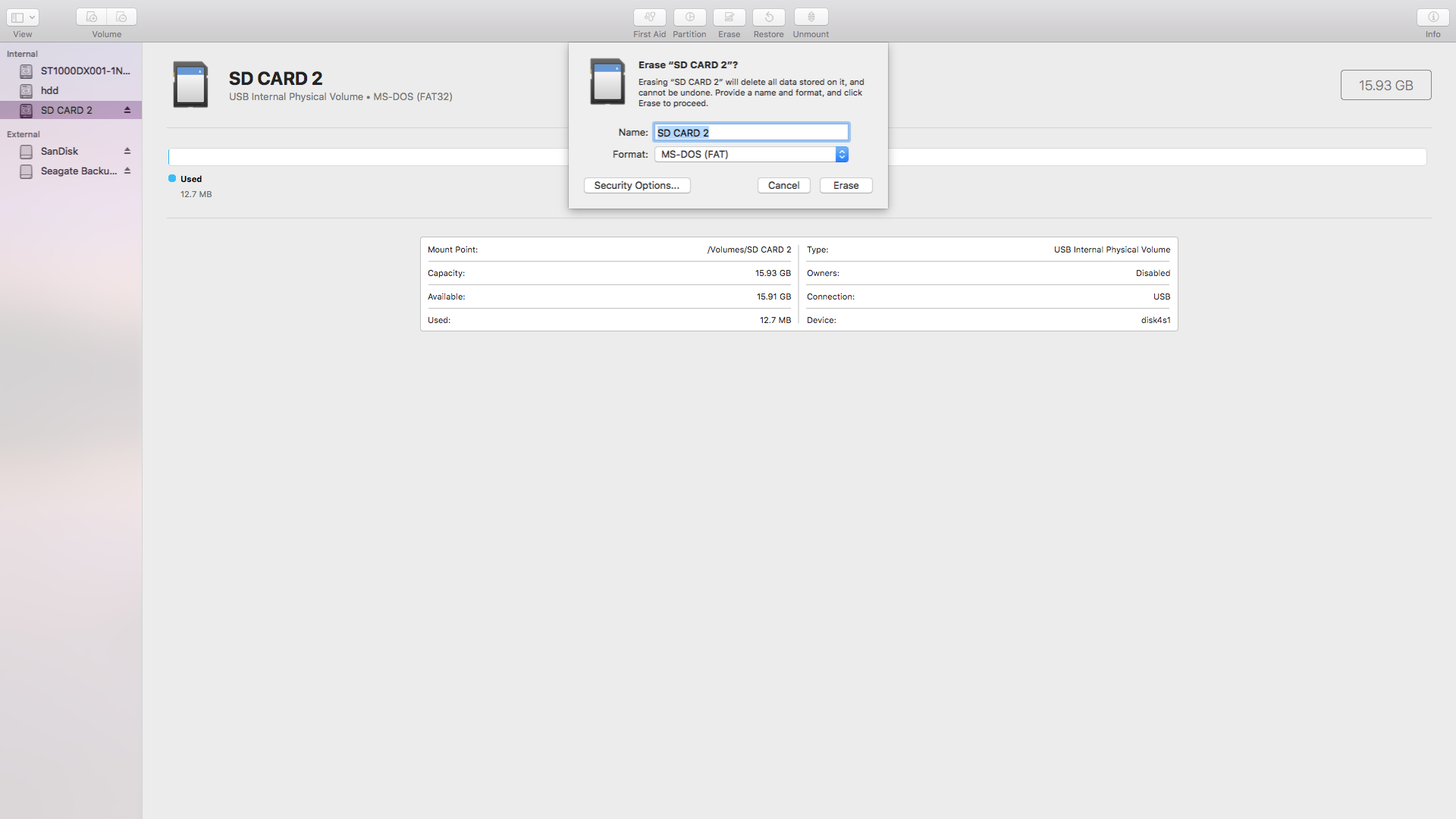
Task: Open Security Options in the erase dialog
Action: [636, 185]
